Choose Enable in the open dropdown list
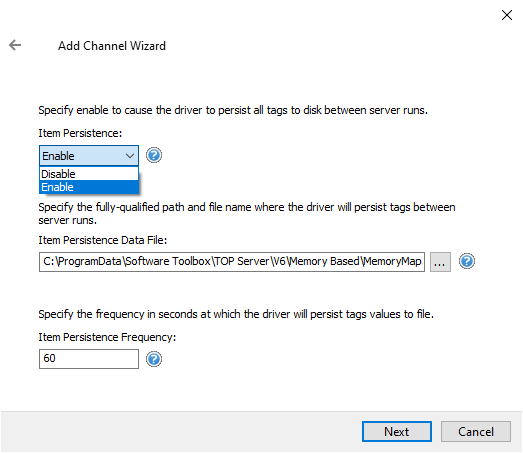The height and width of the screenshot is (453, 523). (89, 187)
